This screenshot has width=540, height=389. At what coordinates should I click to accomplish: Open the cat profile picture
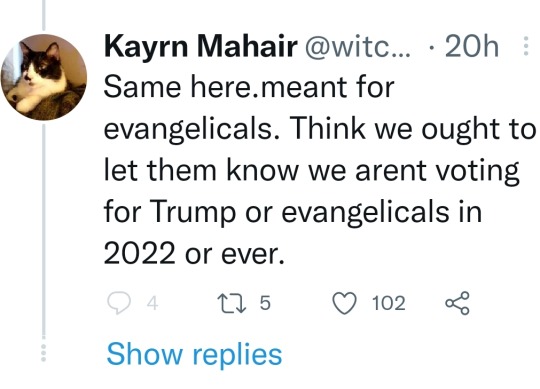pos(44,77)
